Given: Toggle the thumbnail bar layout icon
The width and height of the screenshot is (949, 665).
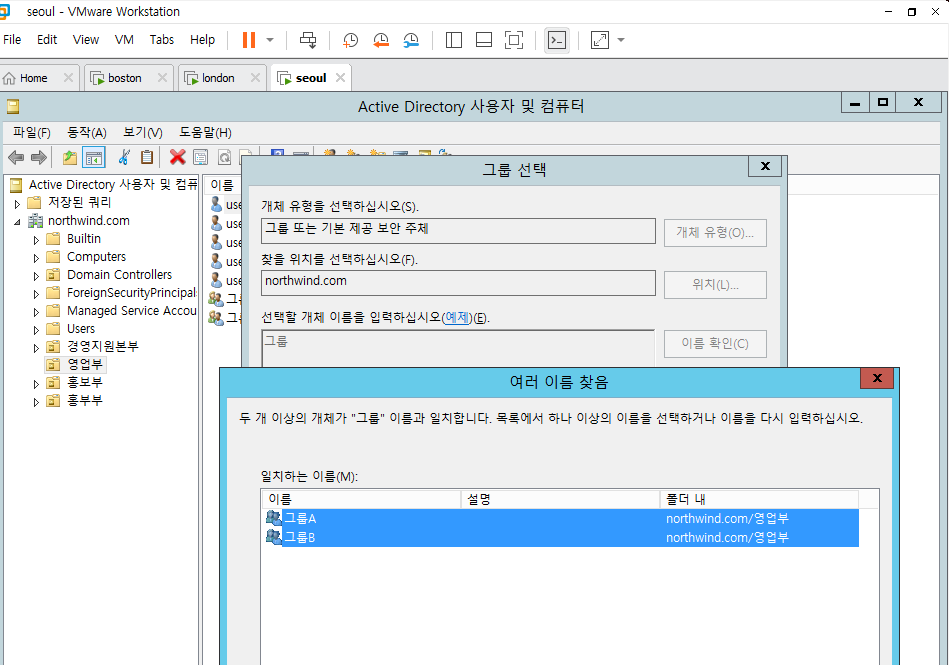Looking at the screenshot, I should pyautogui.click(x=484, y=40).
